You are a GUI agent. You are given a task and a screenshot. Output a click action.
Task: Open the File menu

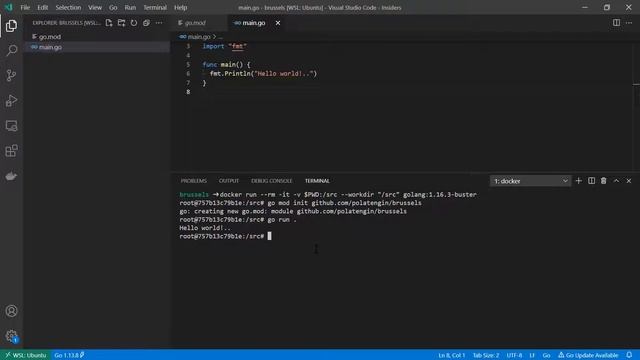[x=25, y=7]
